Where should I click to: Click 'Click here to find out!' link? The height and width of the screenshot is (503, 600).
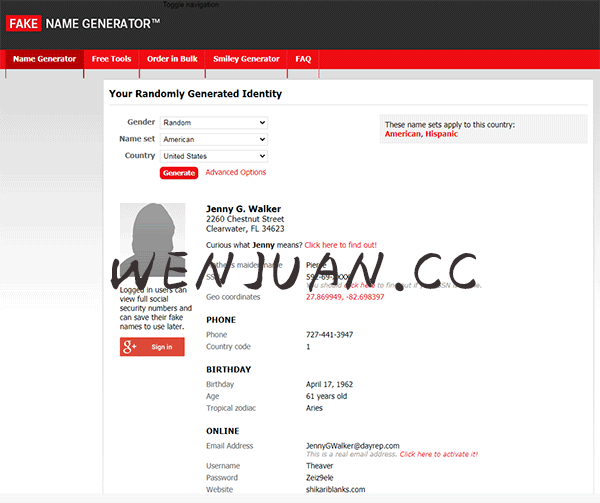coord(341,245)
